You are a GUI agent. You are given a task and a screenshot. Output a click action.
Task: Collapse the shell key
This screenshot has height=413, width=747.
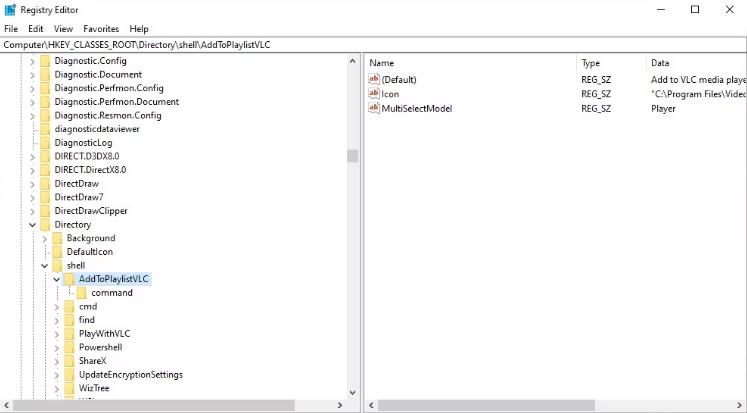pos(45,265)
